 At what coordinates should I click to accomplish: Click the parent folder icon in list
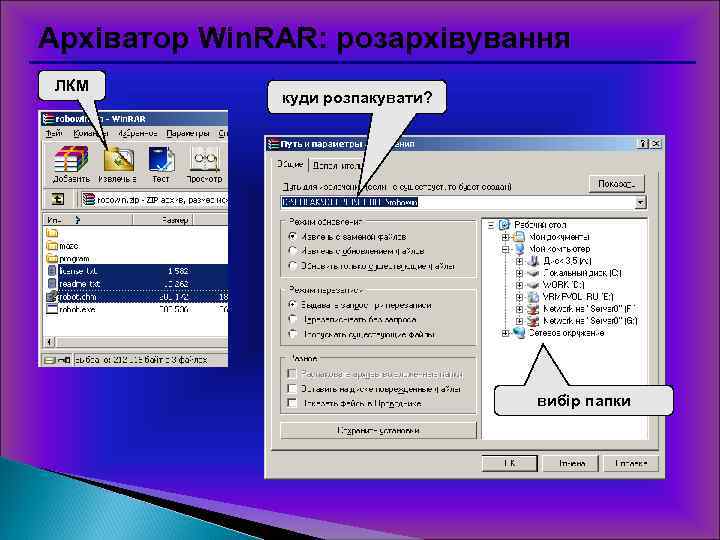[x=52, y=233]
